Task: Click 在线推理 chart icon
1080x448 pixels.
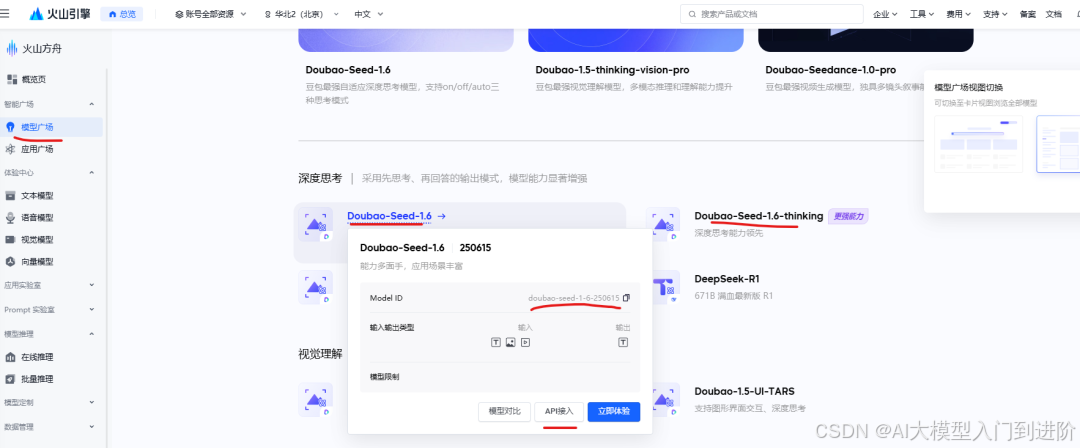Action: pyautogui.click(x=10, y=357)
